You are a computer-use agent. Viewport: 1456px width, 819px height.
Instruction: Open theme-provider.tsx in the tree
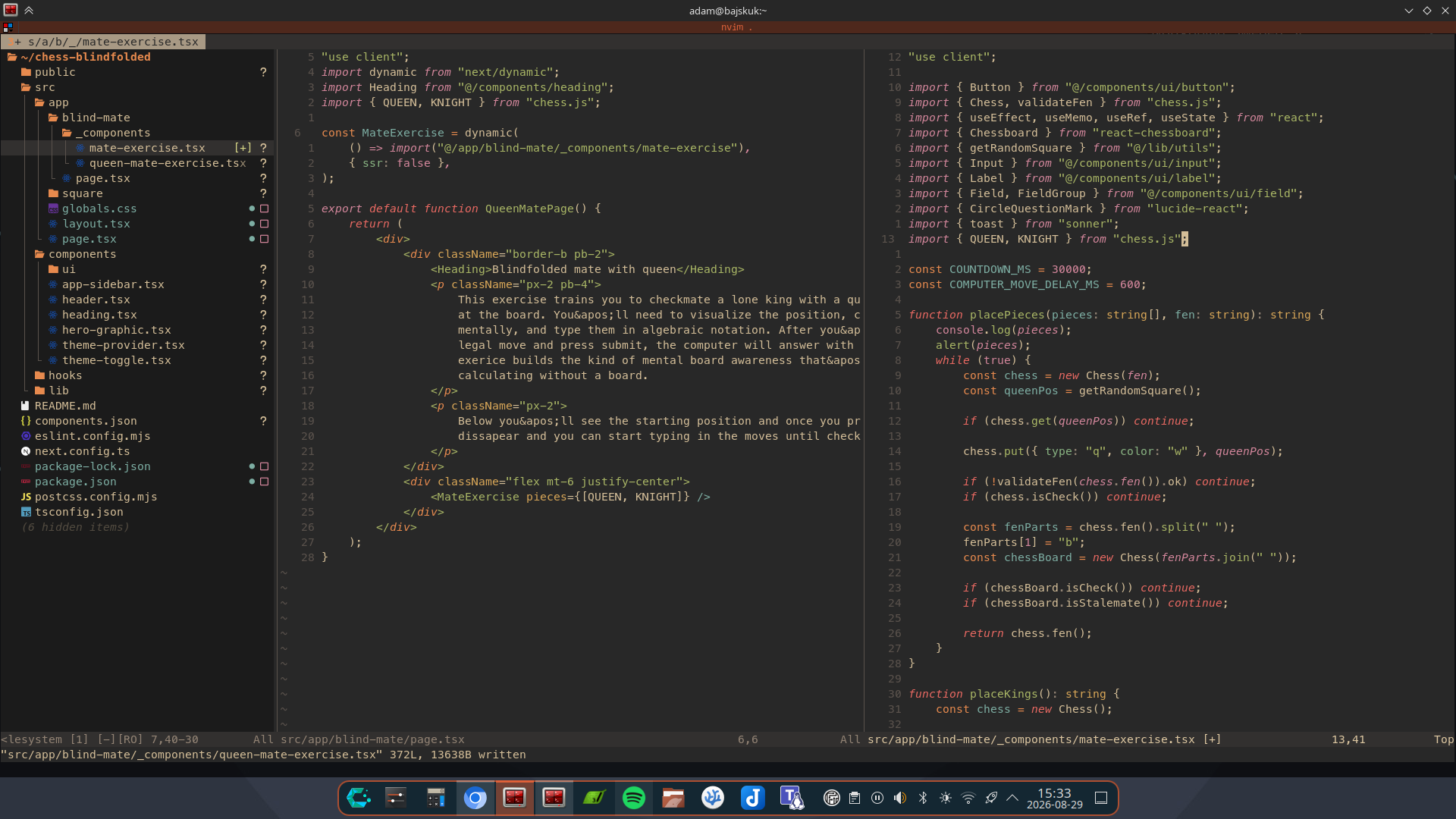click(x=116, y=345)
